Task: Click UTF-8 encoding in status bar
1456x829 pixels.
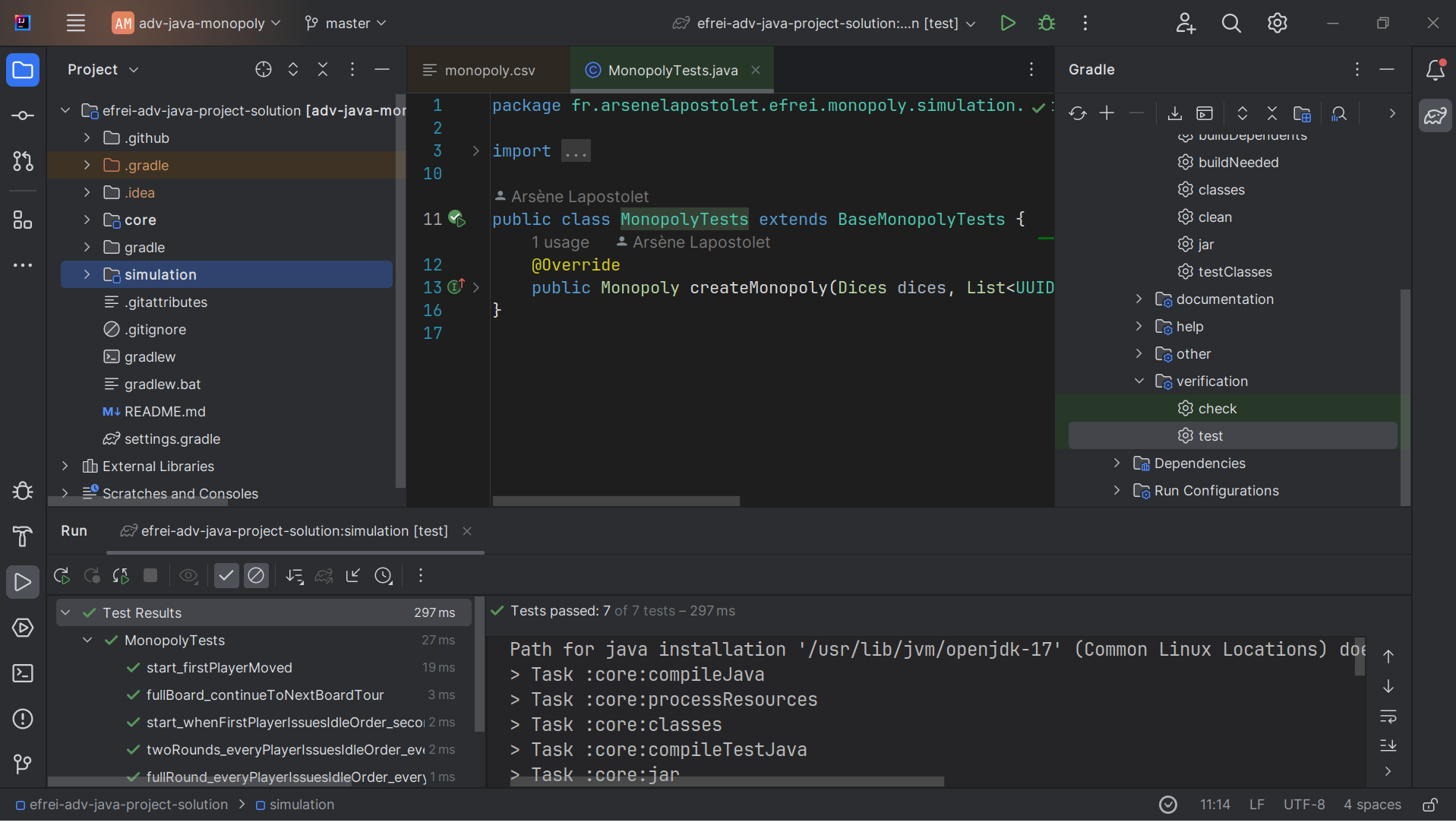Action: point(1304,805)
